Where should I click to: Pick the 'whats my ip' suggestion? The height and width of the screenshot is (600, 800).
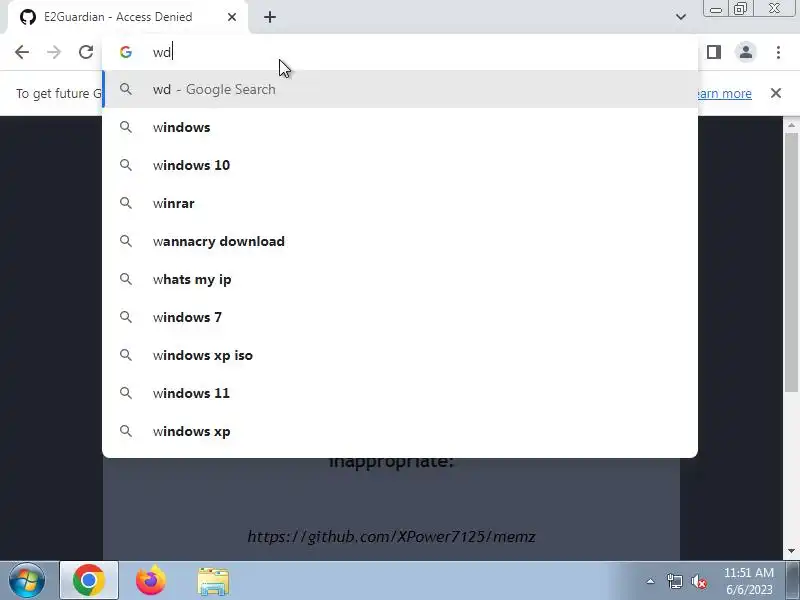coord(400,279)
